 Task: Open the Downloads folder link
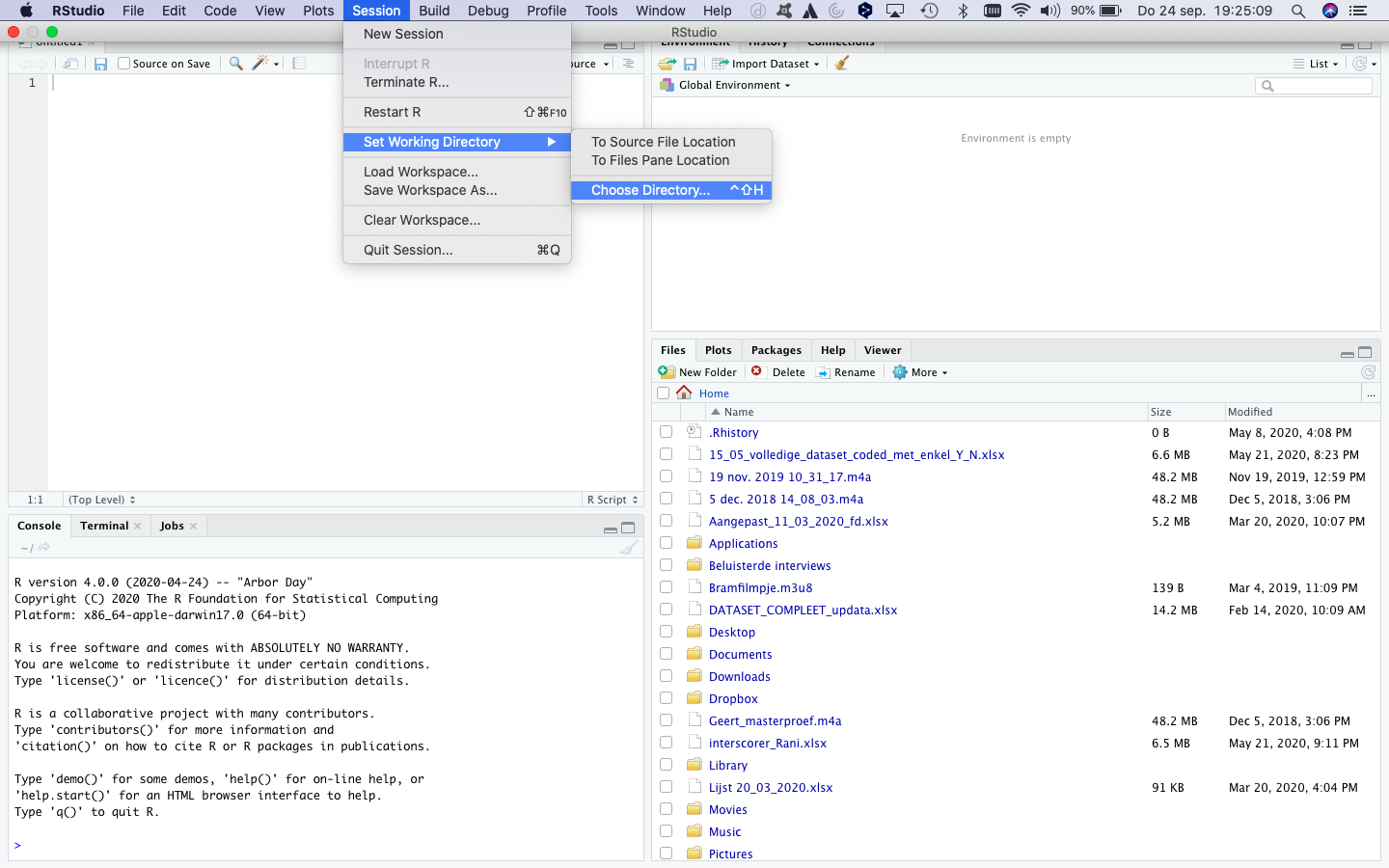coord(740,676)
